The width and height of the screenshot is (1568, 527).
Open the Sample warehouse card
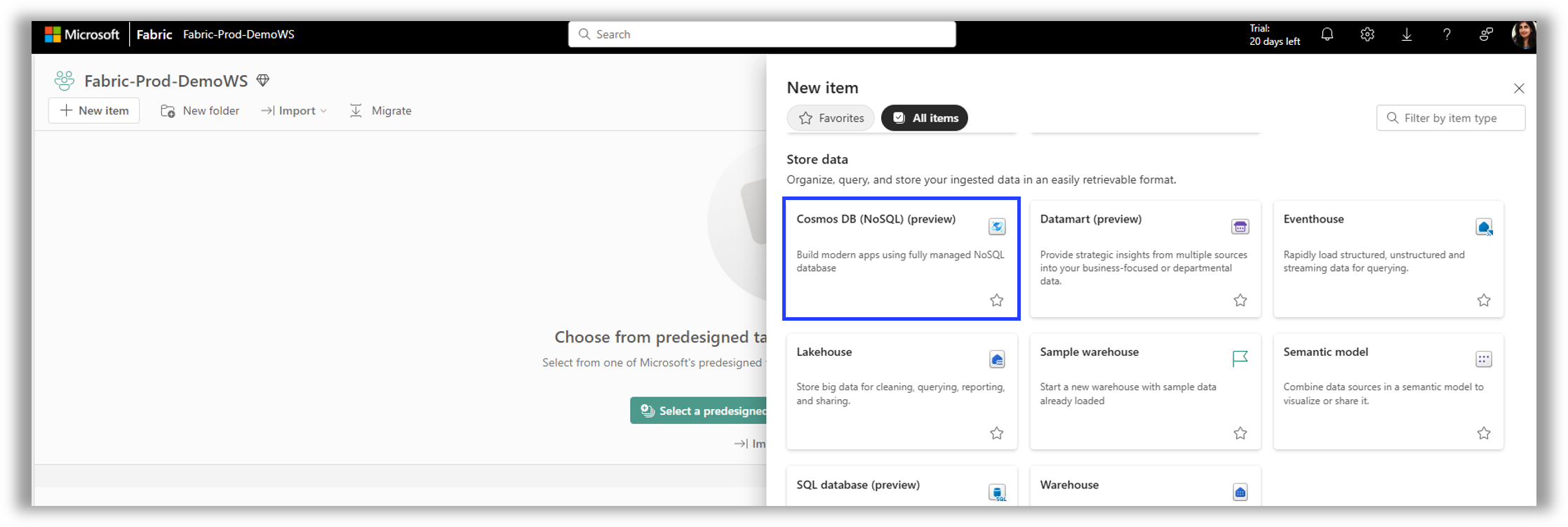click(x=1145, y=392)
